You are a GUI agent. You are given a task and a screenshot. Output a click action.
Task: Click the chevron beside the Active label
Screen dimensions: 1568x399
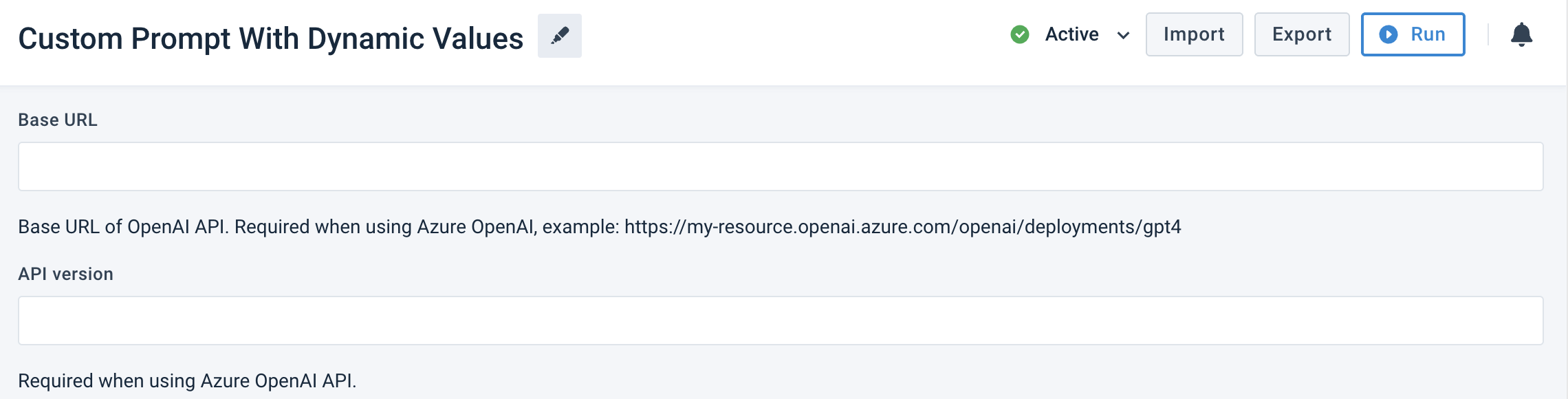click(1124, 35)
